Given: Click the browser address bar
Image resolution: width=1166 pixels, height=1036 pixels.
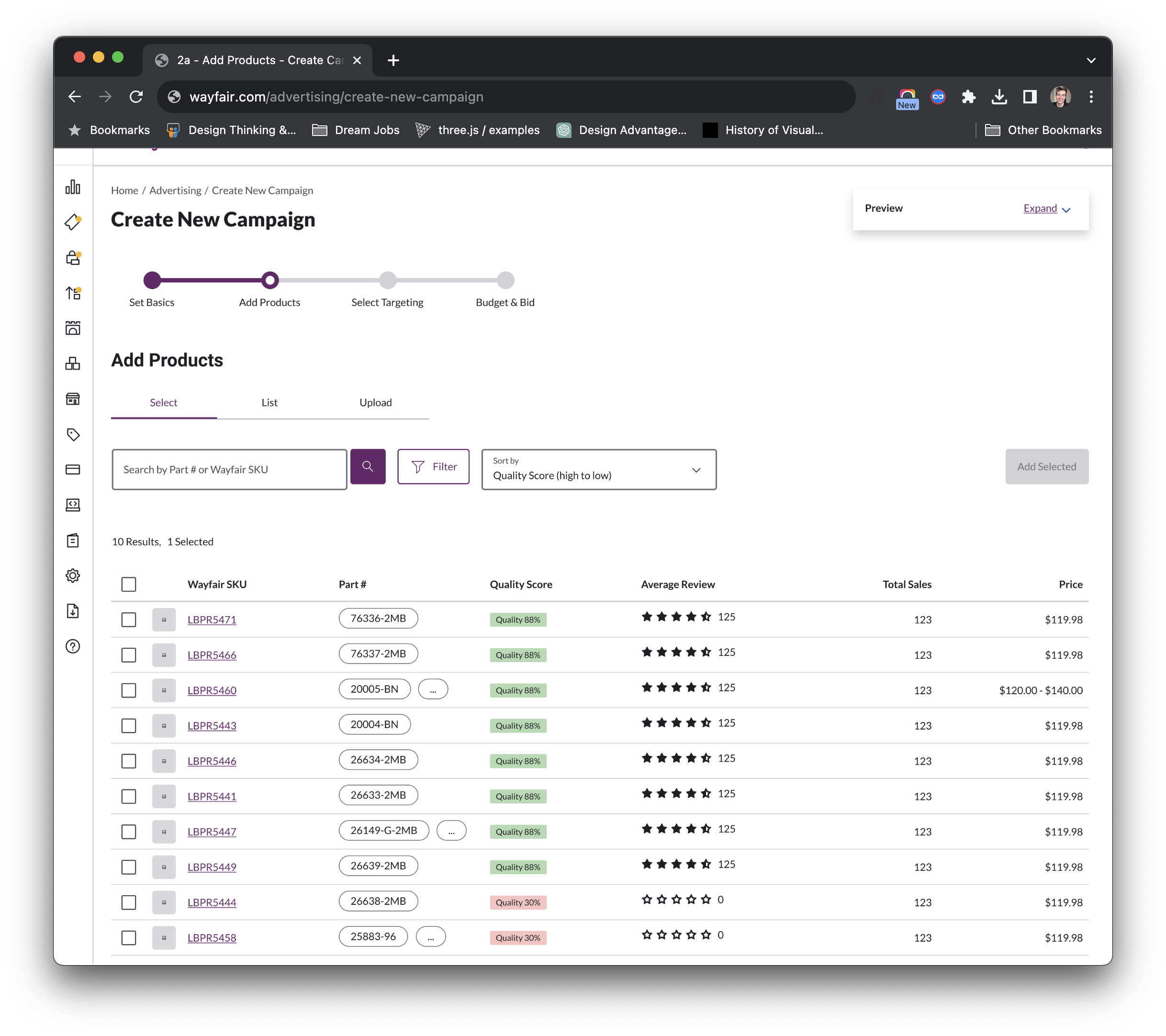Looking at the screenshot, I should [x=506, y=96].
